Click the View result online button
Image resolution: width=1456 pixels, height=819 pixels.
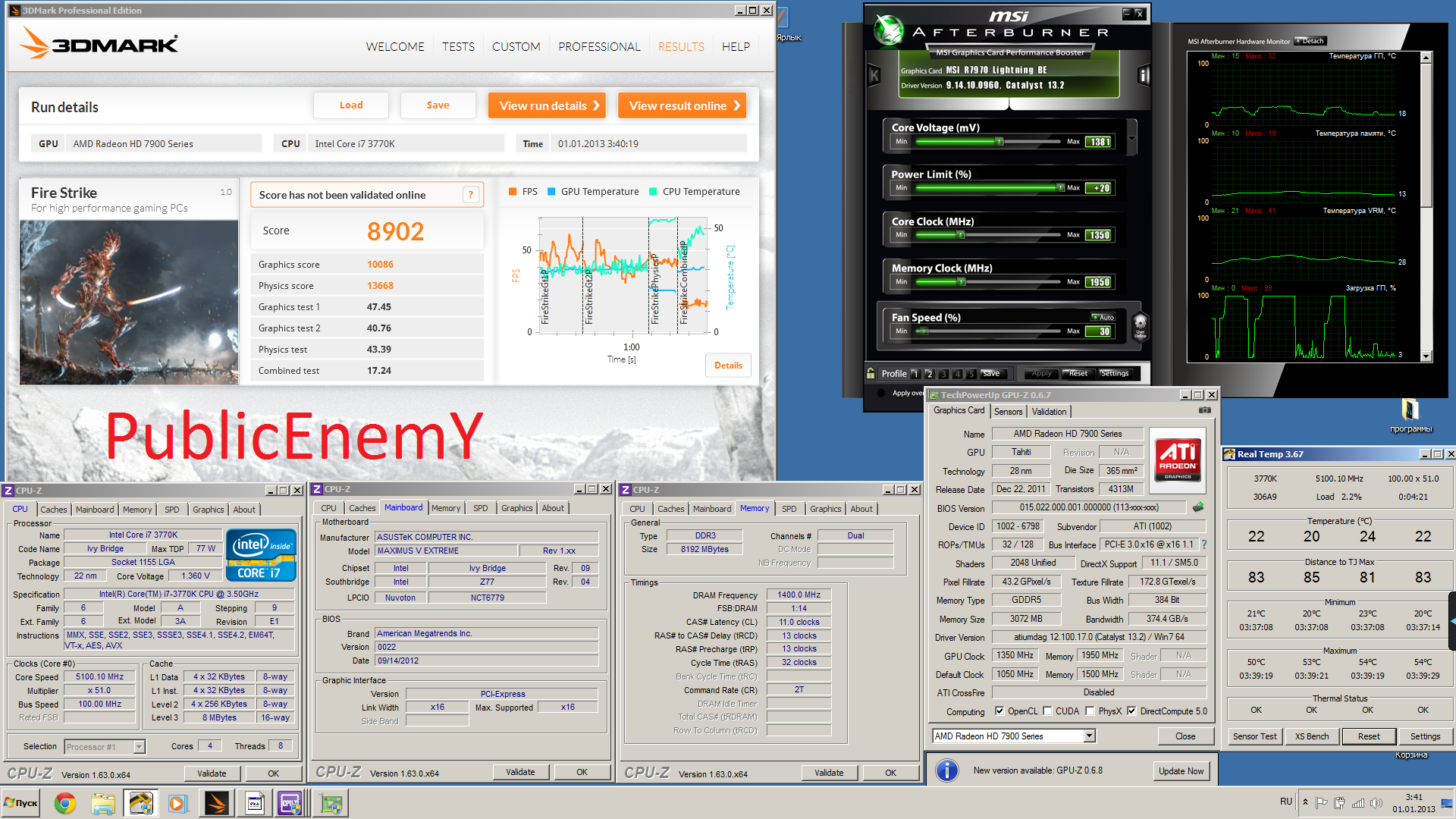(x=685, y=105)
